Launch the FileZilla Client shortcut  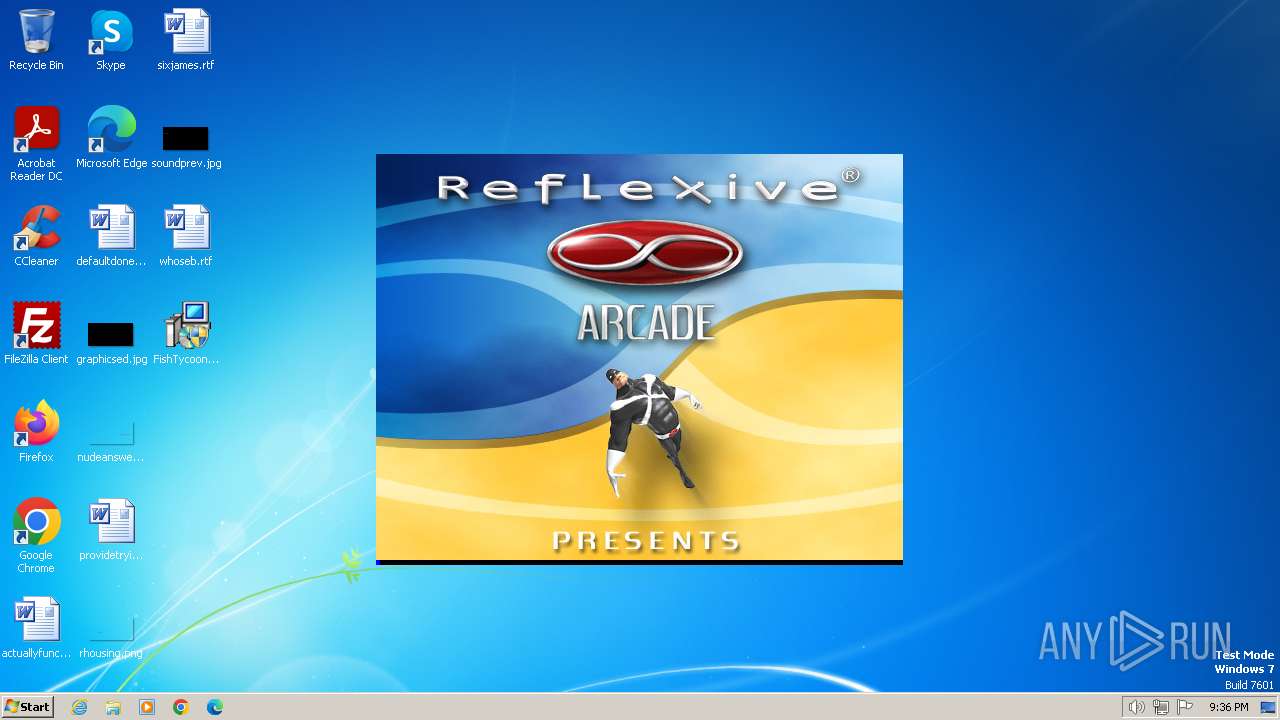pos(36,334)
